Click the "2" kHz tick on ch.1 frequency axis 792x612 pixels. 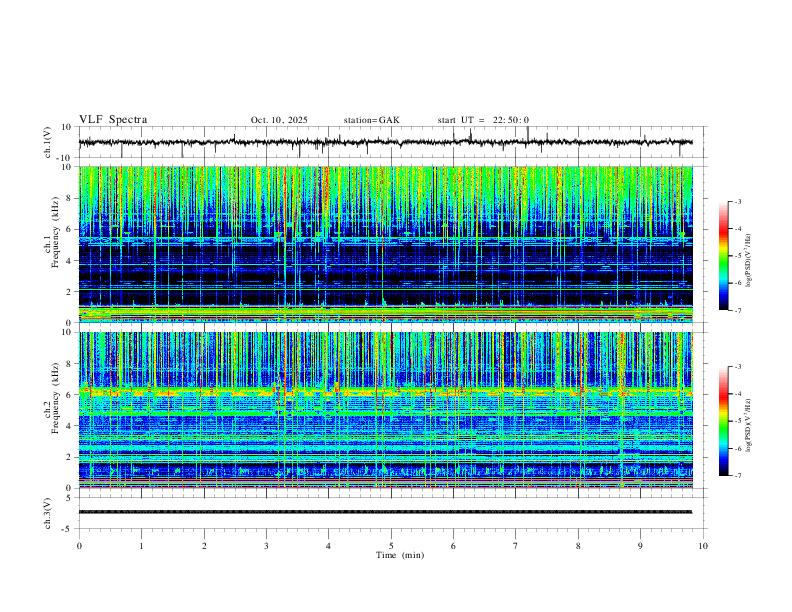[x=70, y=292]
